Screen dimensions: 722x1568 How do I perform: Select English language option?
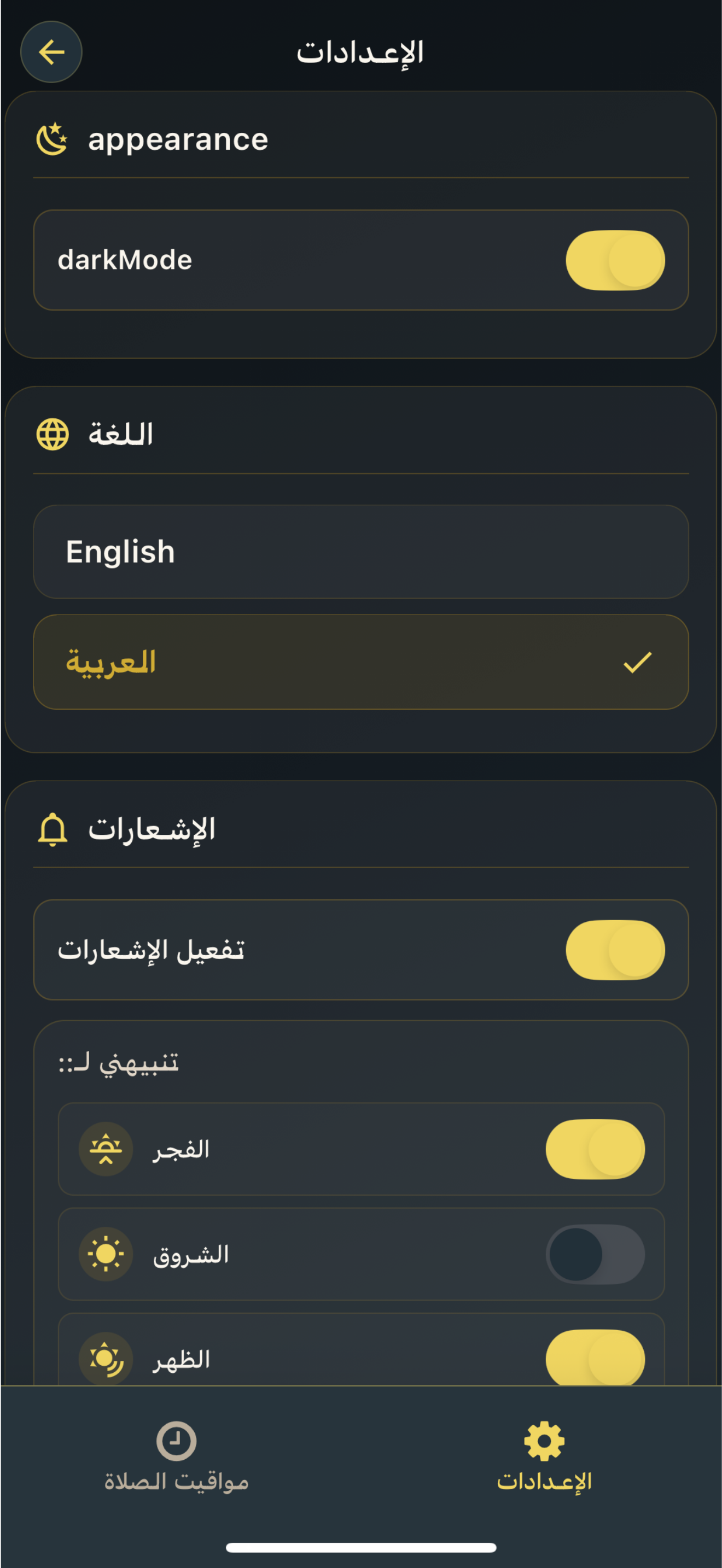tap(361, 552)
